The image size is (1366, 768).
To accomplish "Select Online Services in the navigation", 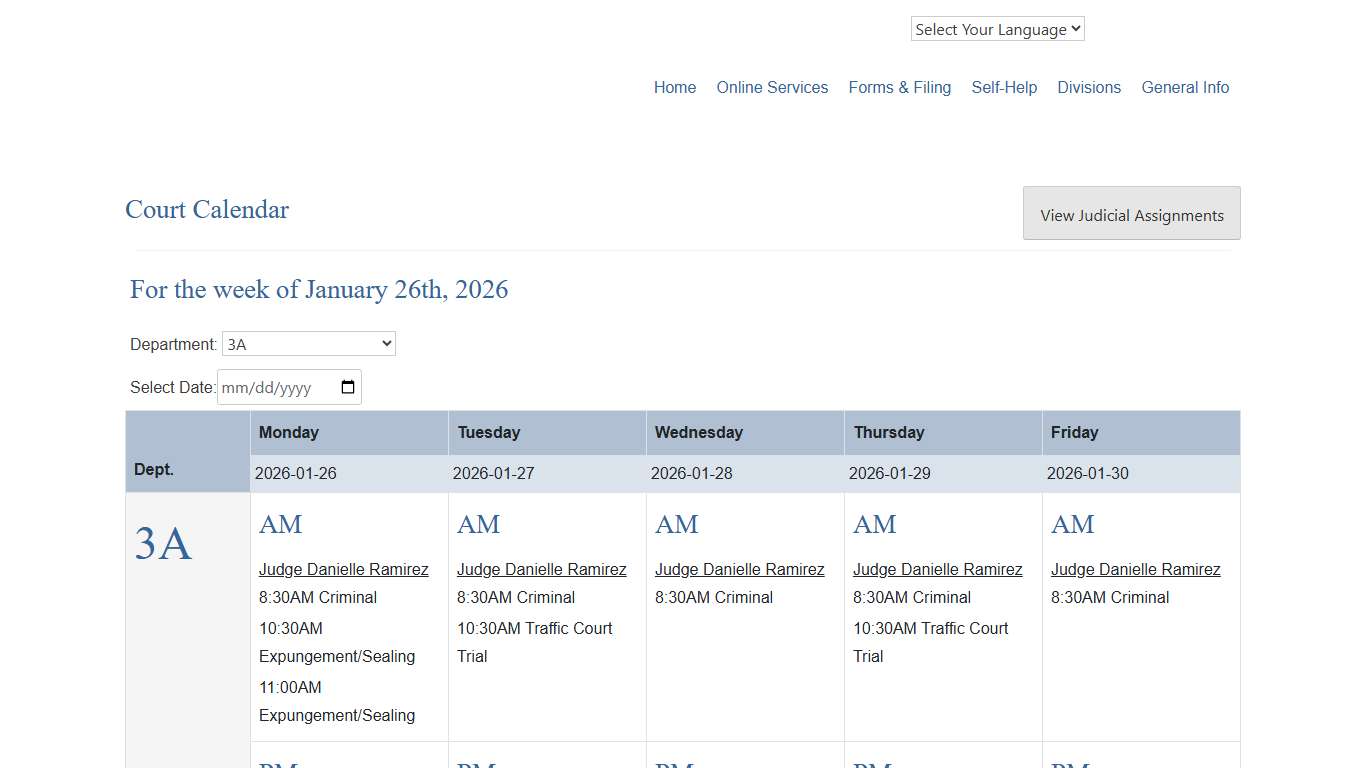I will point(771,87).
